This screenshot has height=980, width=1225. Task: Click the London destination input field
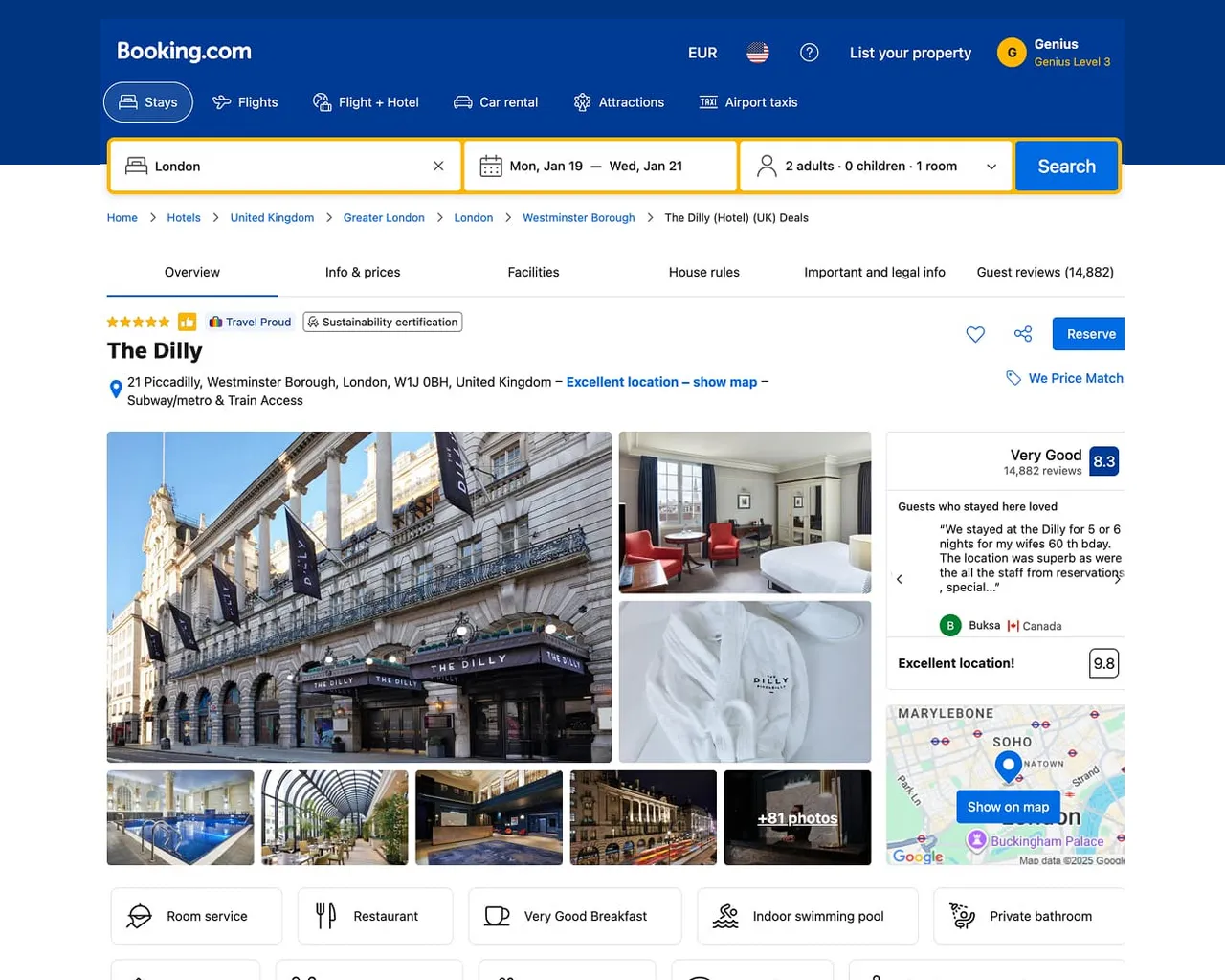(x=286, y=166)
